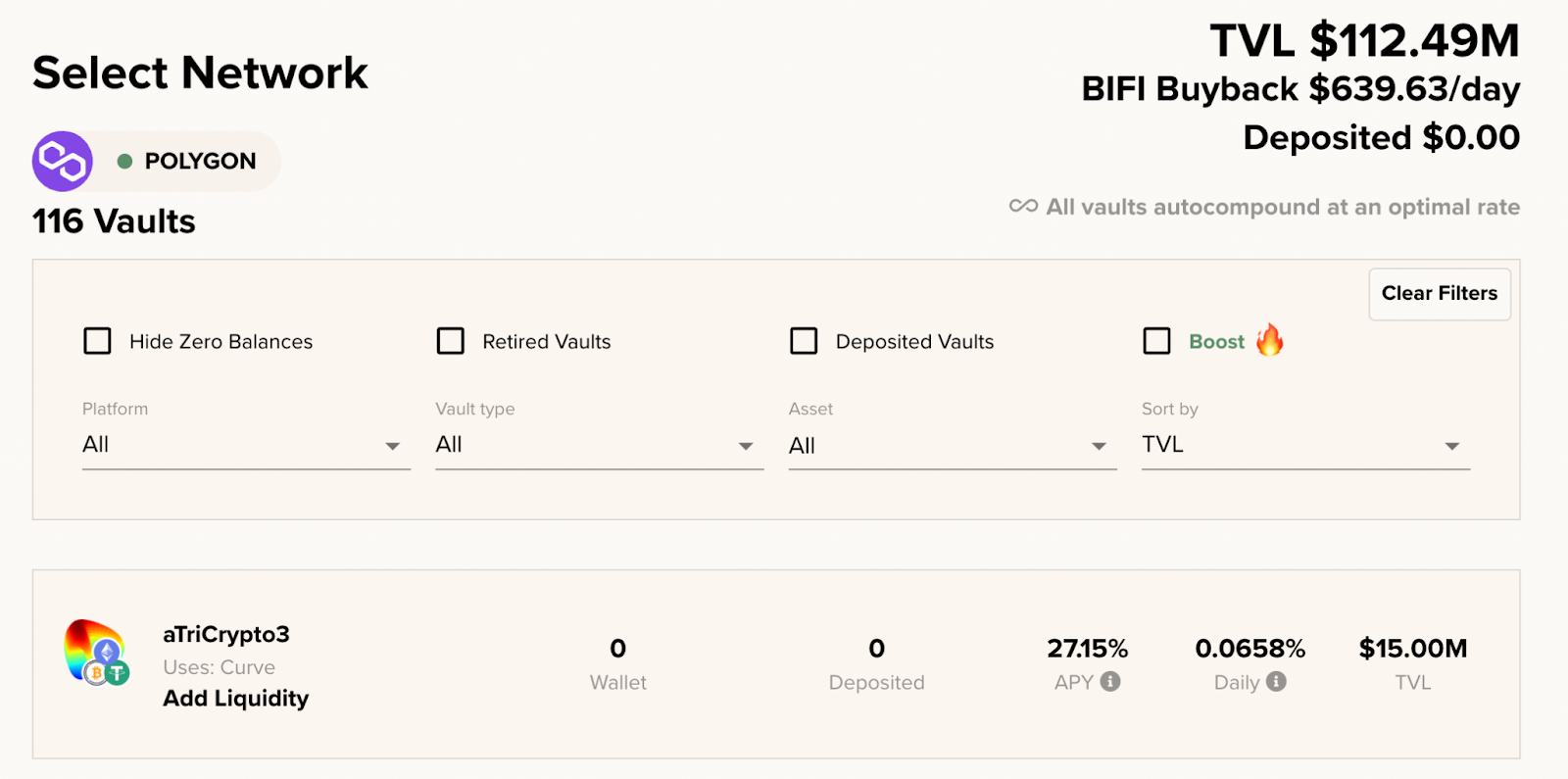Expand the Vault type dropdown
Image resolution: width=1568 pixels, height=779 pixels.
click(x=599, y=446)
